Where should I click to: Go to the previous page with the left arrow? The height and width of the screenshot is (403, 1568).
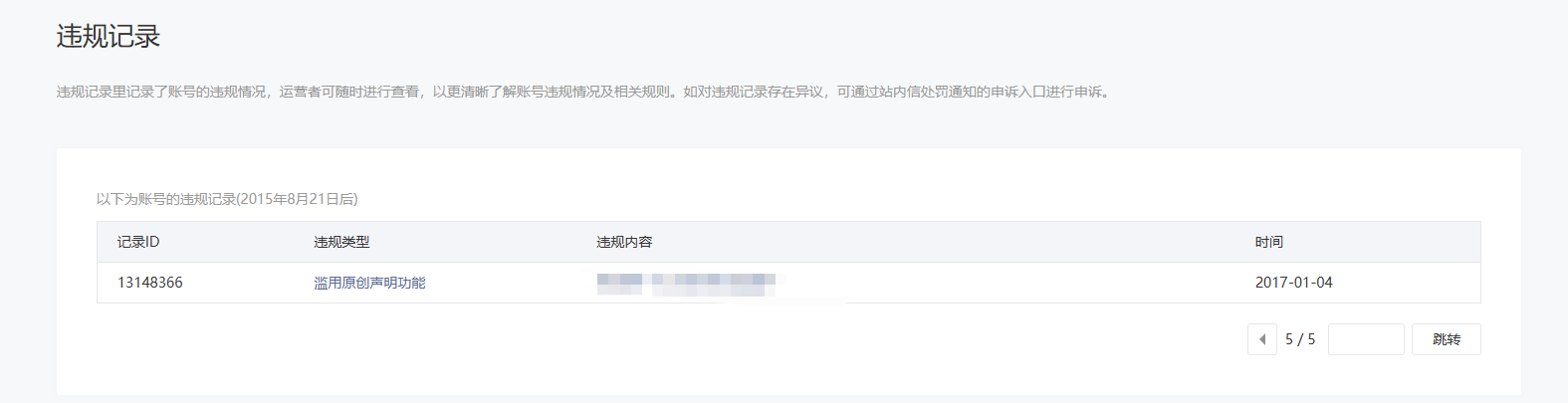[x=1261, y=339]
